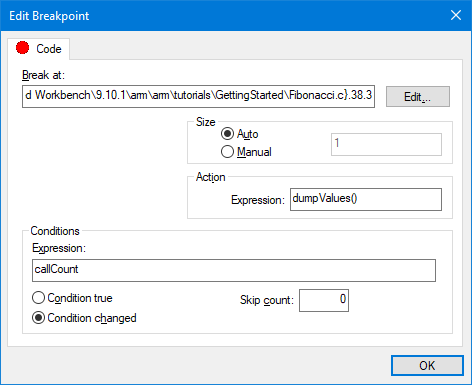Open the Edit... location dialog
Image resolution: width=472 pixels, height=385 pixels.
tap(418, 97)
